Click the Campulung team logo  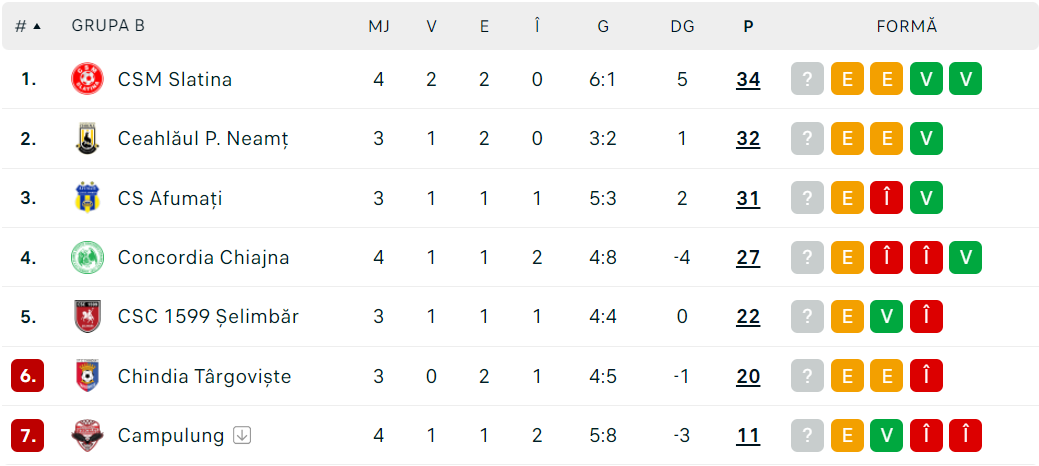click(88, 436)
